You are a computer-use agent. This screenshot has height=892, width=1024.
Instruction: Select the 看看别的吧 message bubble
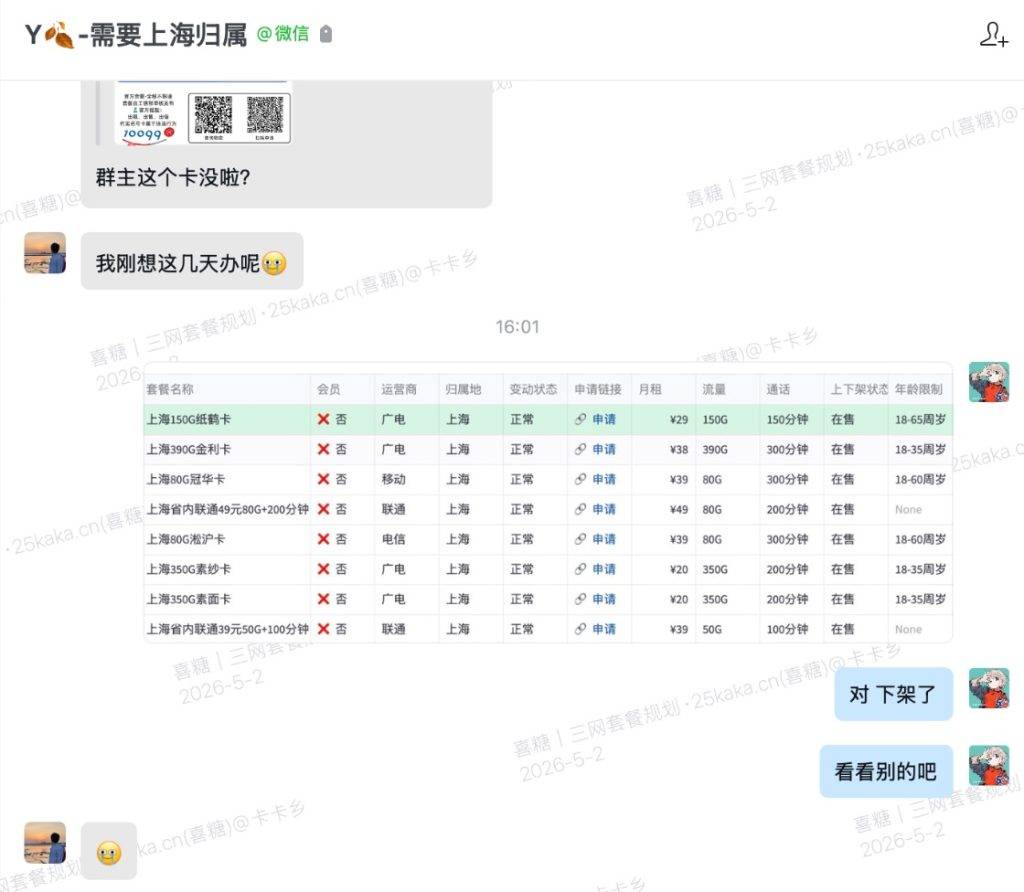pos(886,771)
